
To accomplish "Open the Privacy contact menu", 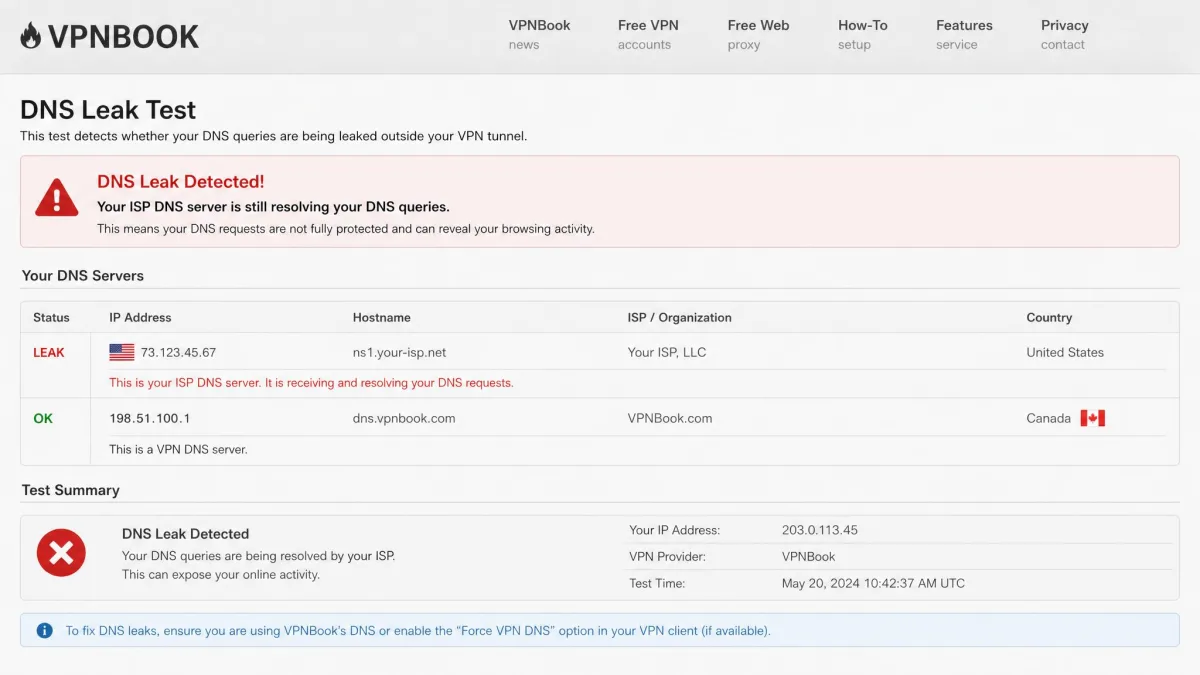I will pos(1064,35).
